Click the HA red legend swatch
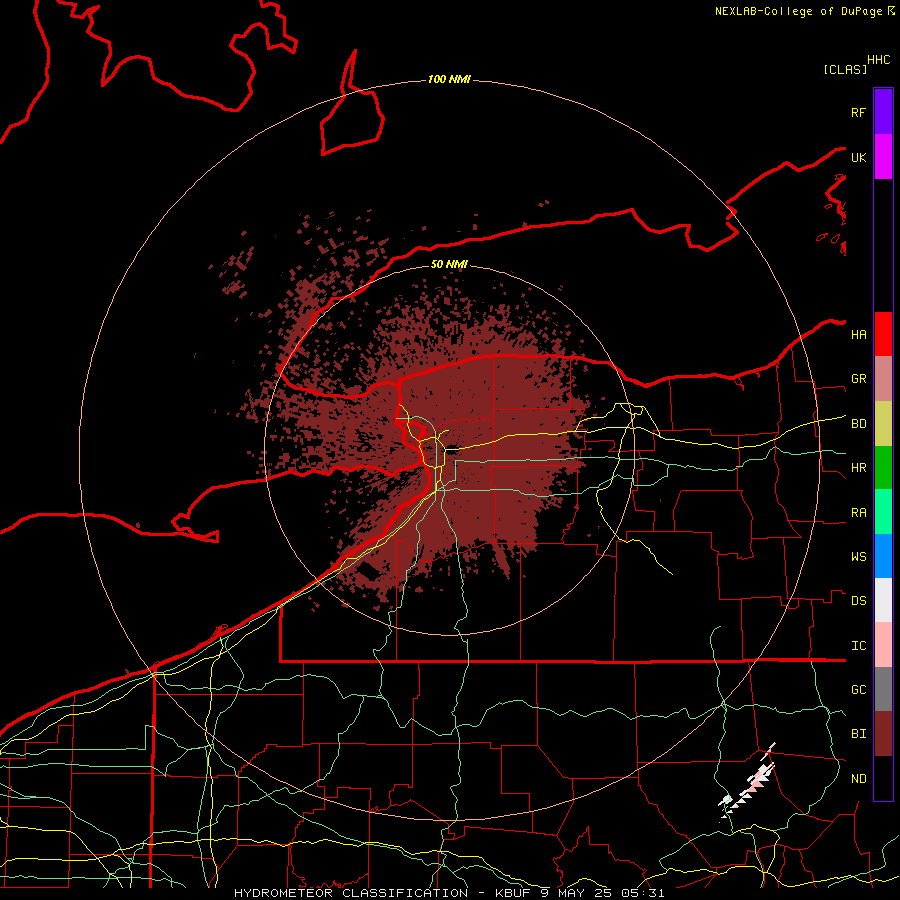This screenshot has width=900, height=900. (x=883, y=334)
